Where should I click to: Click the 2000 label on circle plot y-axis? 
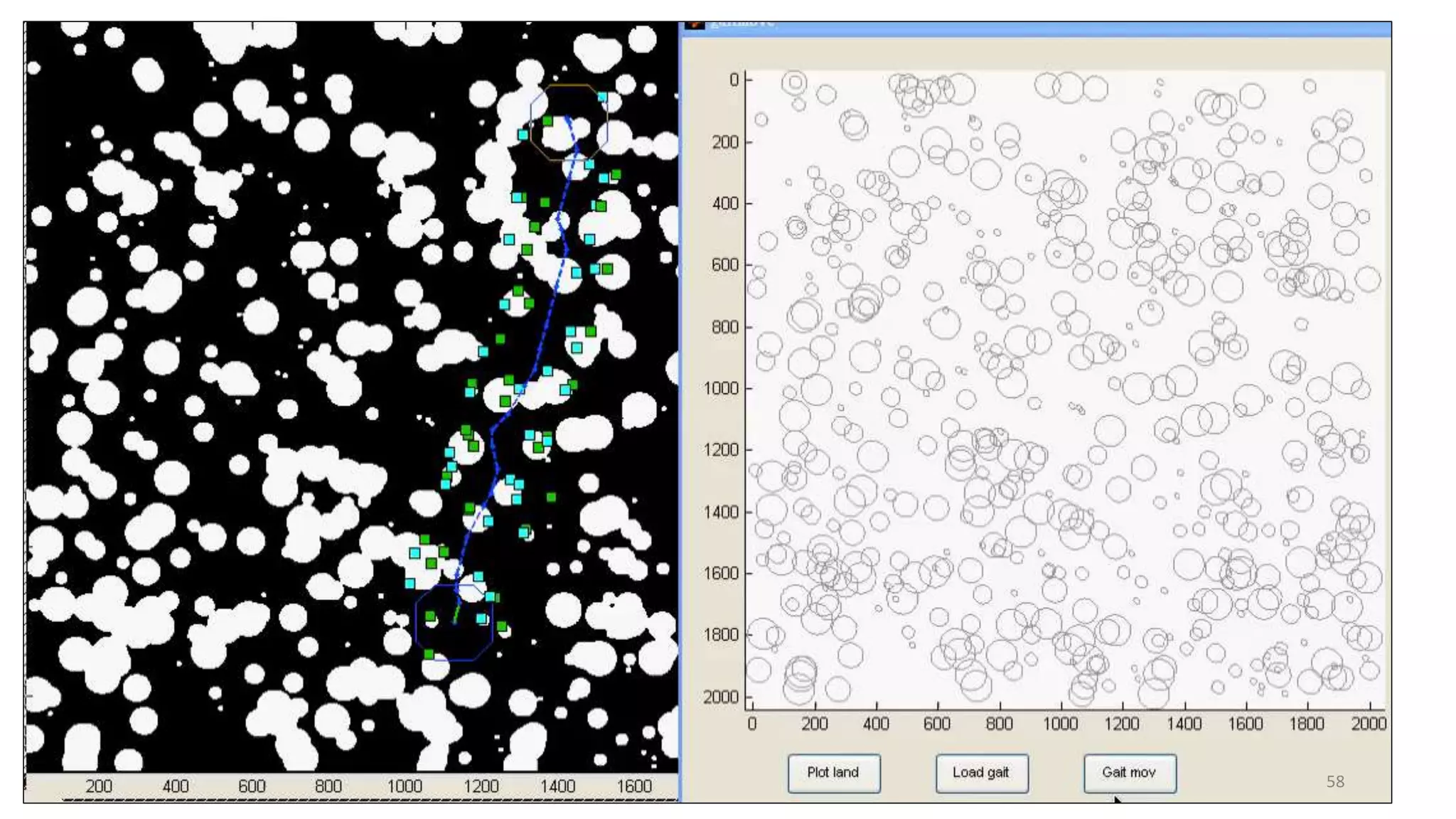pos(722,697)
